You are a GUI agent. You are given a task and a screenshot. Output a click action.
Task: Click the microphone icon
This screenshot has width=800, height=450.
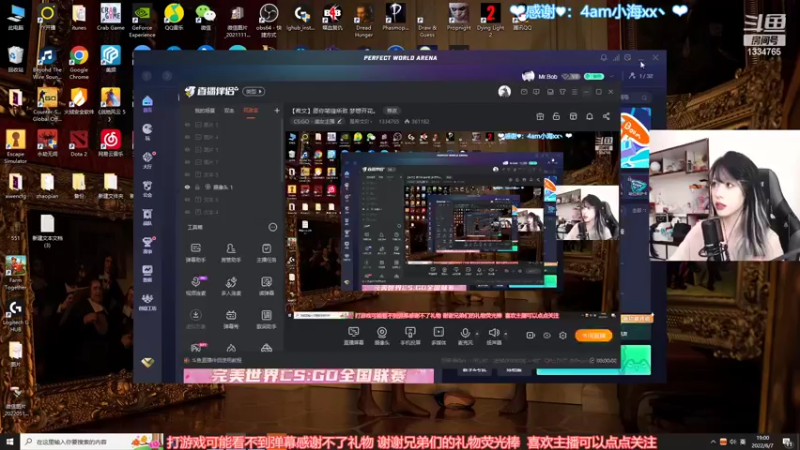(465, 334)
